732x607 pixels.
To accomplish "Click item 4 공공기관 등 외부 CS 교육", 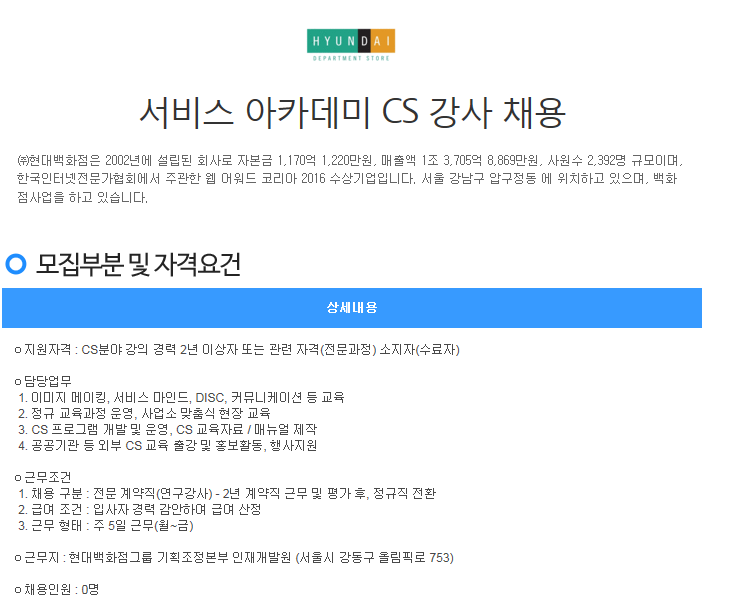I will 168,445.
